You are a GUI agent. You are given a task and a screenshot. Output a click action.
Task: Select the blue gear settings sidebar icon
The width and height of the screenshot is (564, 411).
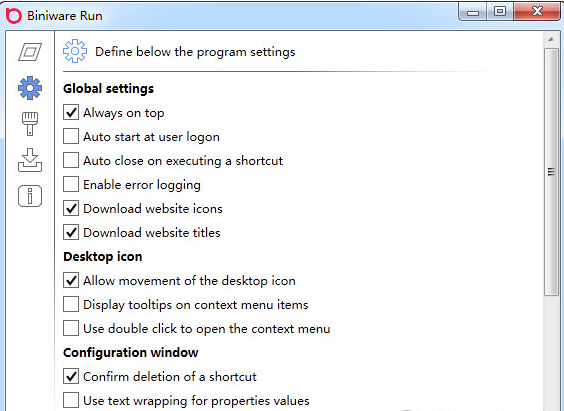[x=30, y=88]
